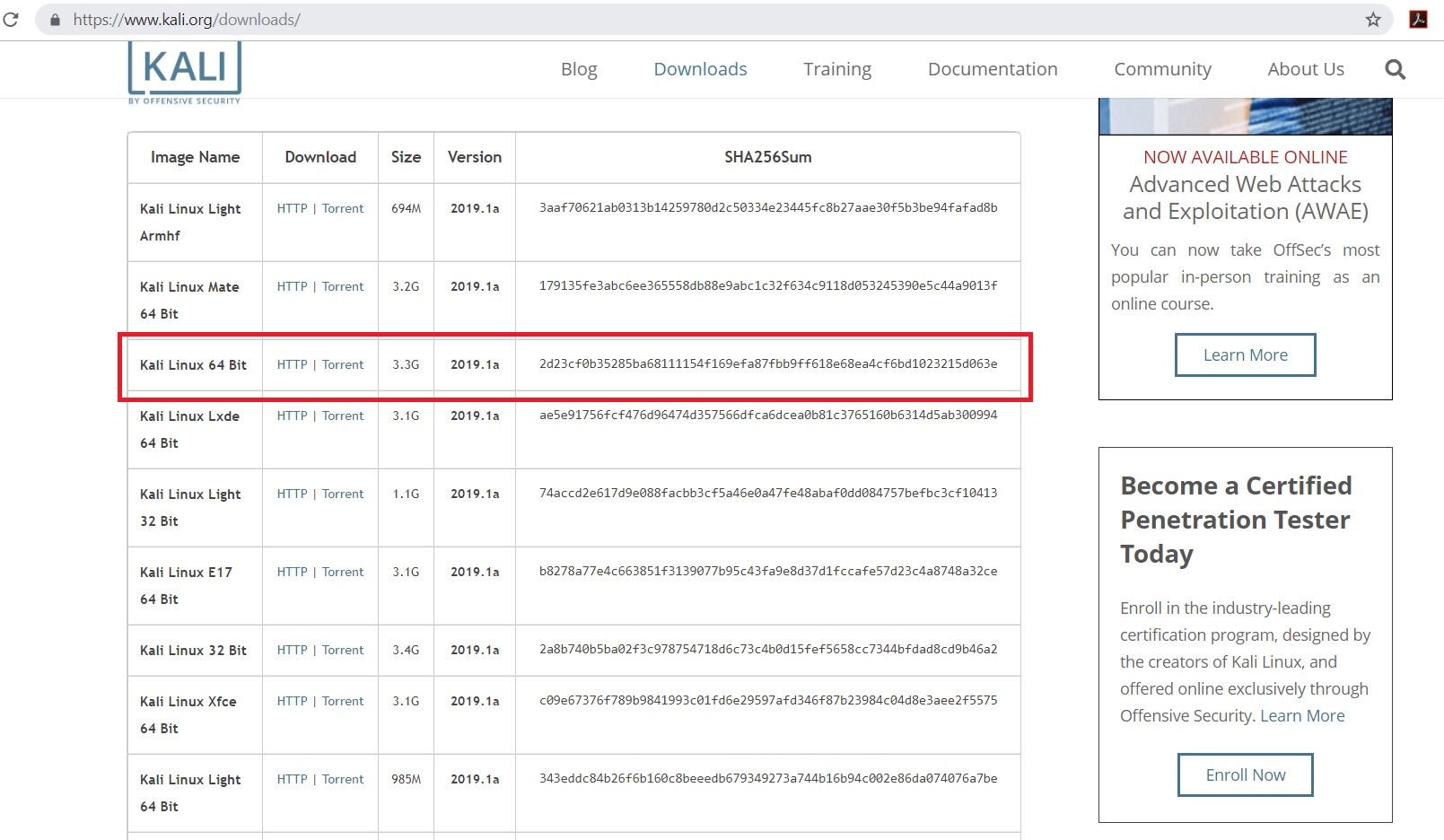Image resolution: width=1444 pixels, height=840 pixels.
Task: Click Learn More button under AWAE course
Action: point(1245,354)
